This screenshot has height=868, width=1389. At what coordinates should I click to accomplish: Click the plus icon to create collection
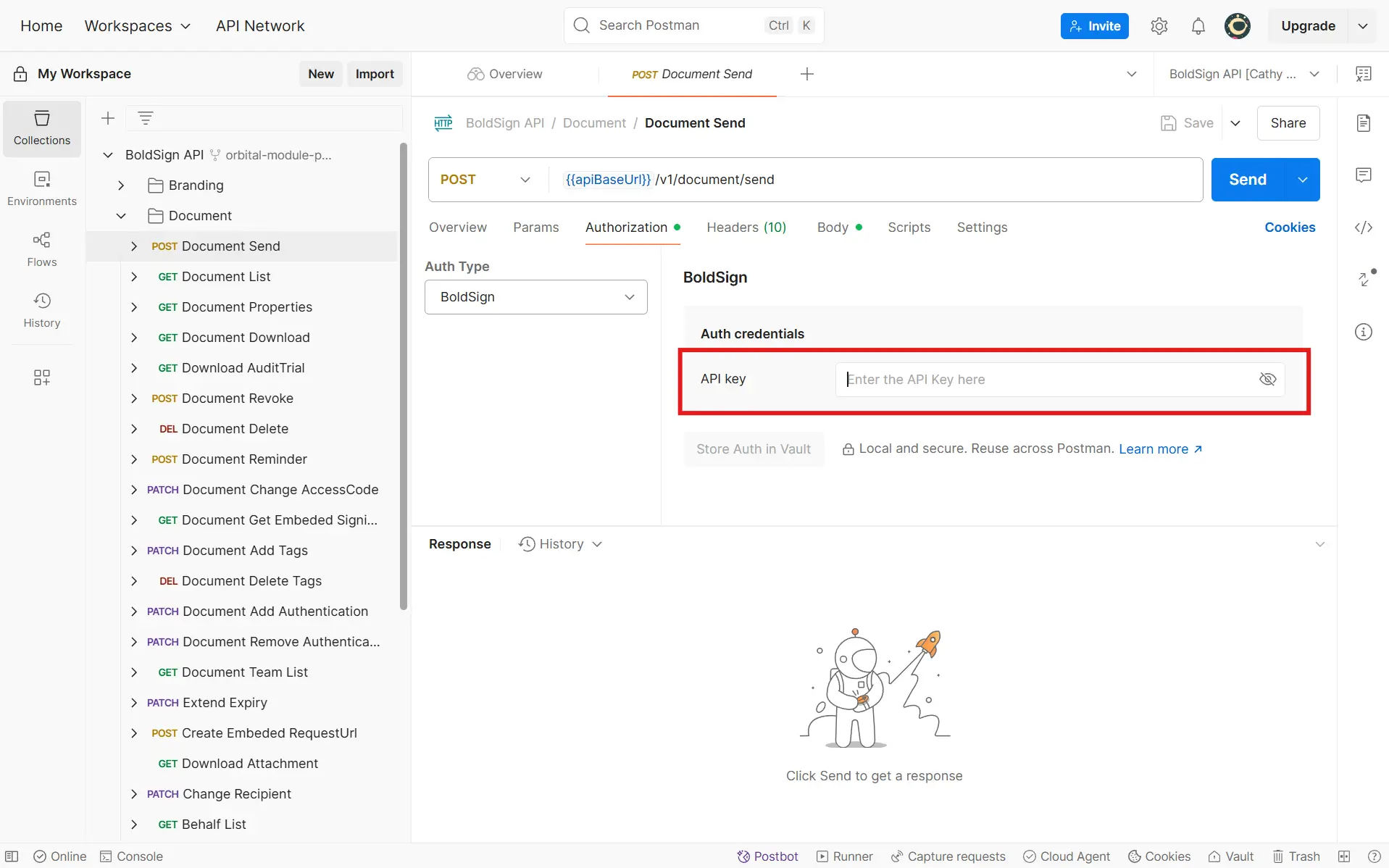click(108, 118)
